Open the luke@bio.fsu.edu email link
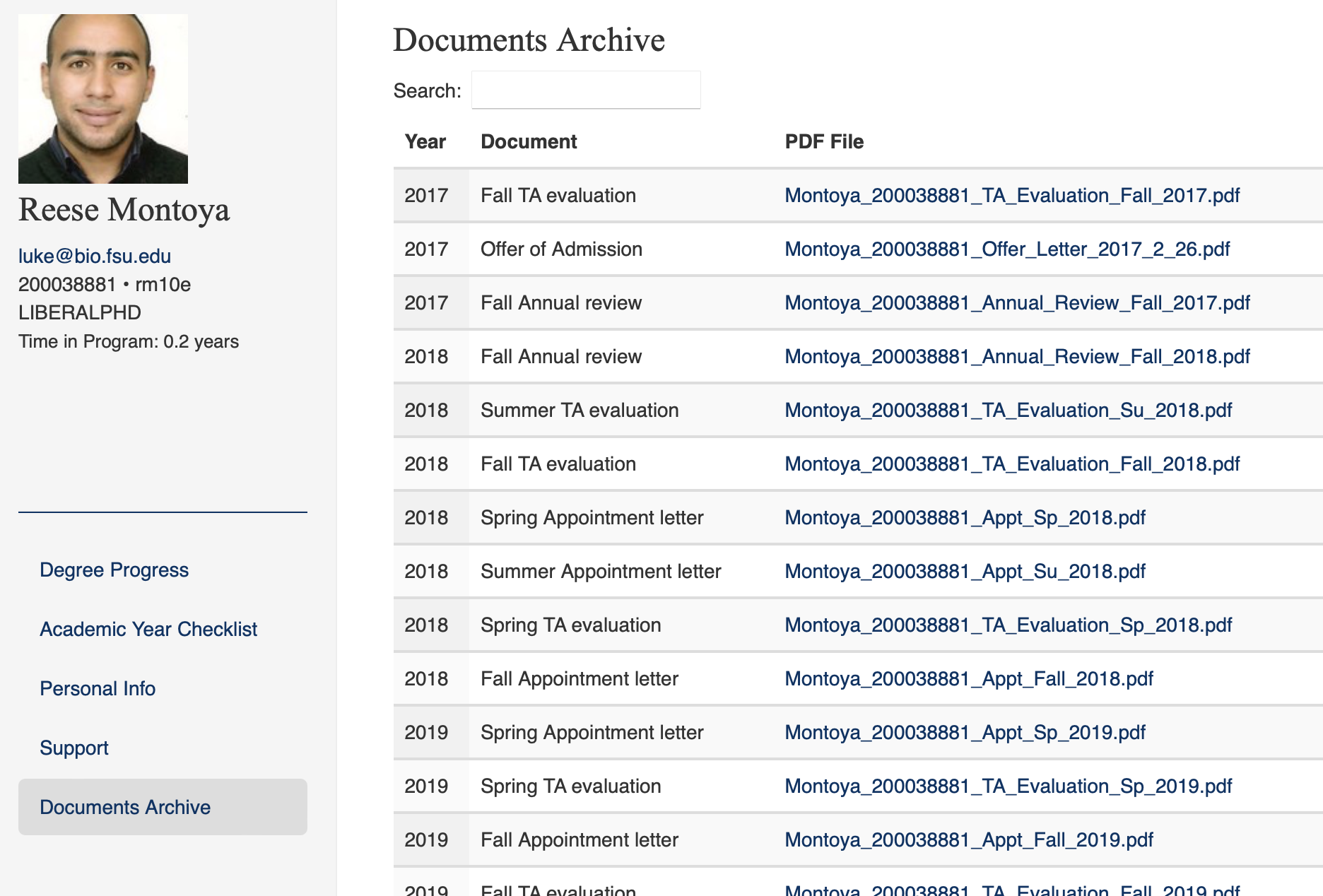This screenshot has height=896, width=1323. click(x=95, y=256)
